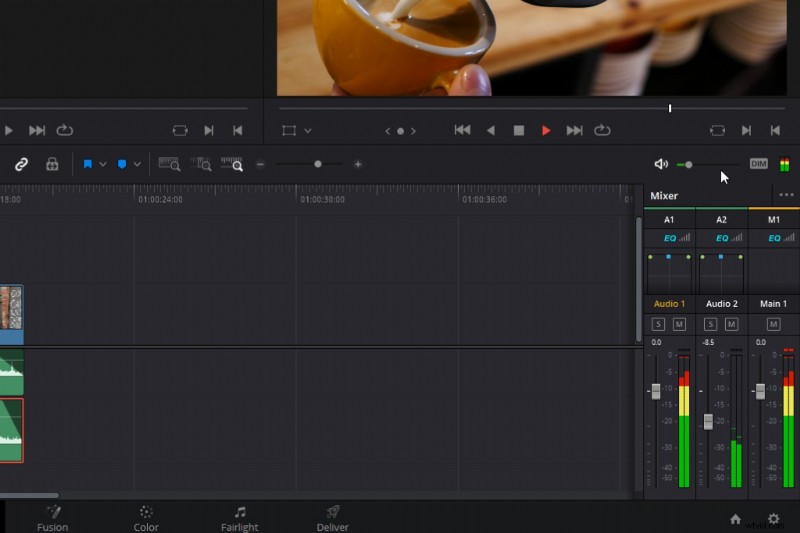Viewport: 800px width, 533px height.
Task: Select the custom zoom icon
Action: [232, 164]
